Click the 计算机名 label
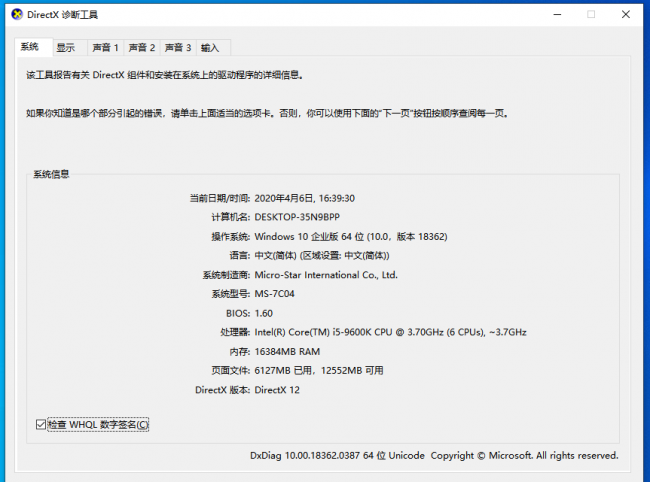Screen dimensions: 650x482 pos(231,217)
